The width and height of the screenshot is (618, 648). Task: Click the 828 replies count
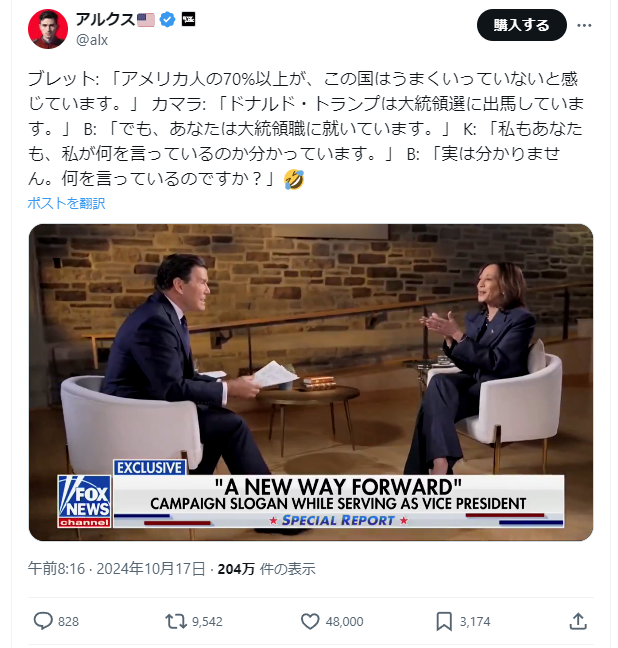tap(68, 622)
